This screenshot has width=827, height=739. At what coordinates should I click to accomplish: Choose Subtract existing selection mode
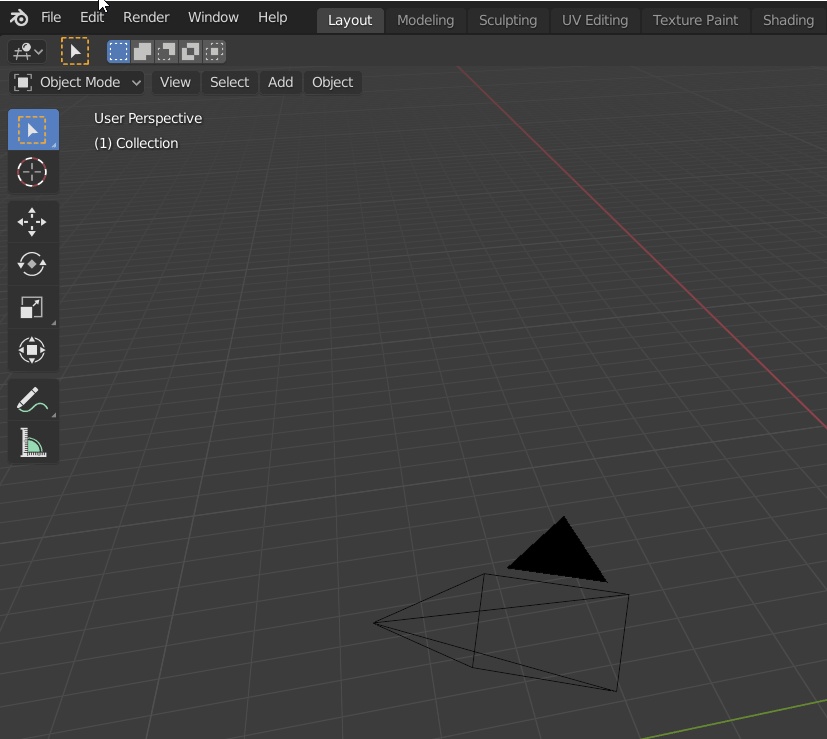point(166,52)
